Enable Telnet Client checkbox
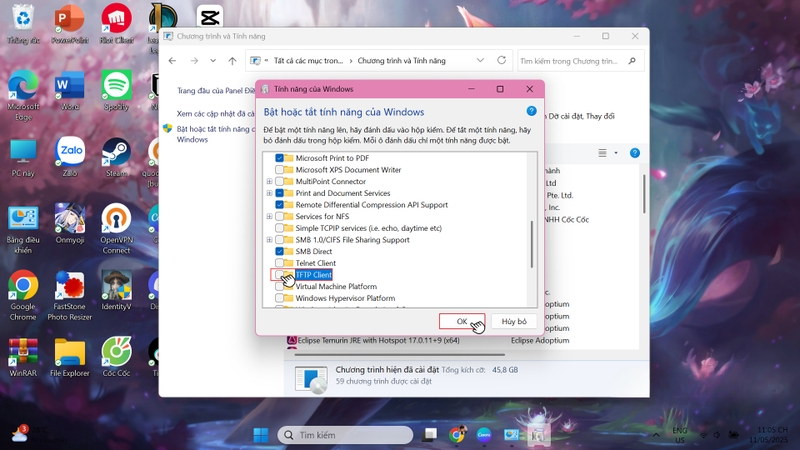The image size is (800, 450). tap(279, 263)
